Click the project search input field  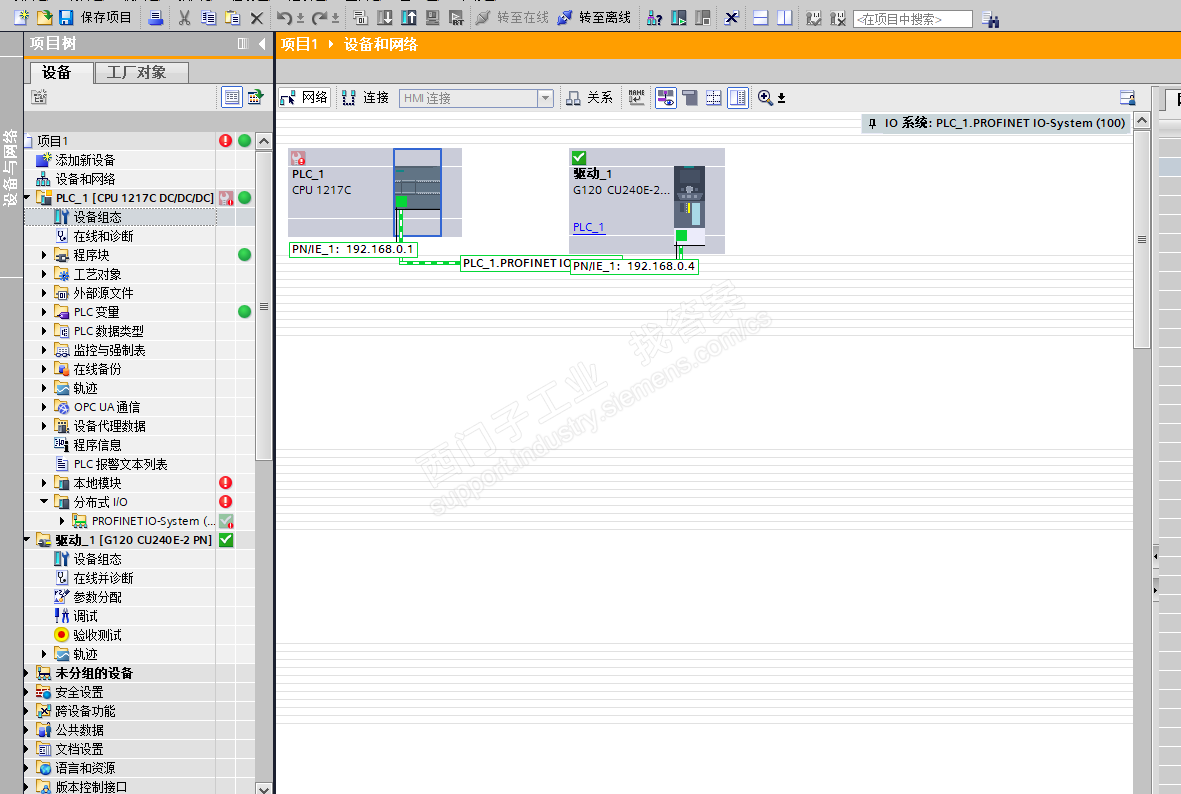[913, 19]
